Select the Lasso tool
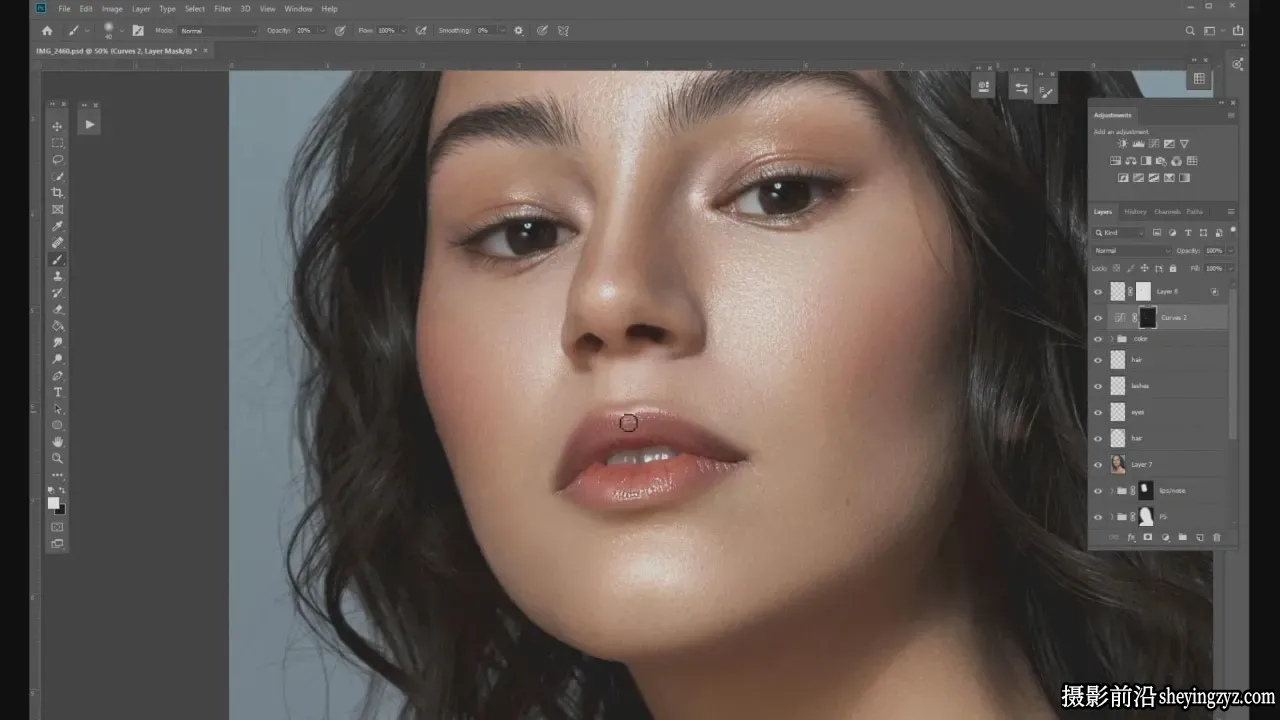The height and width of the screenshot is (720, 1280). click(57, 159)
